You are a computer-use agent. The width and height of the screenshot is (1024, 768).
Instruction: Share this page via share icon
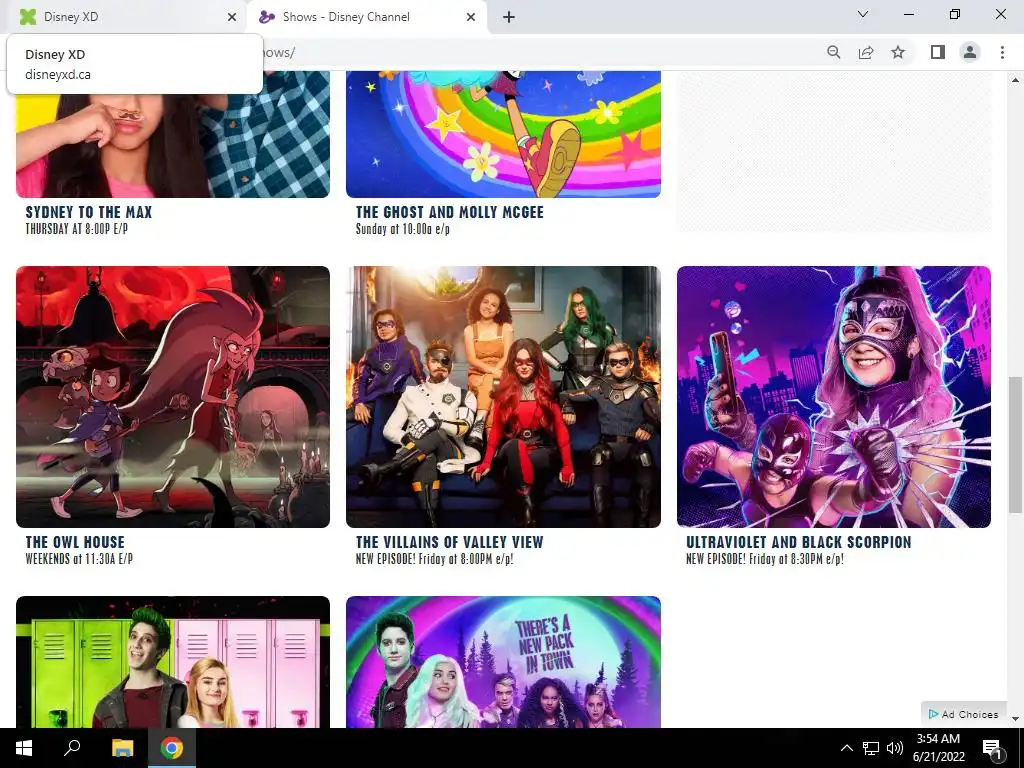coord(866,52)
